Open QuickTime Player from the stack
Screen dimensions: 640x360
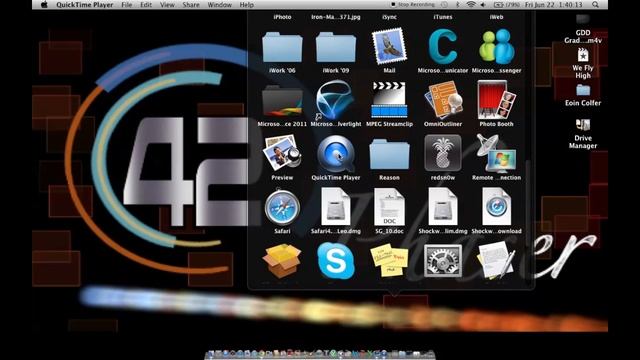tap(336, 154)
